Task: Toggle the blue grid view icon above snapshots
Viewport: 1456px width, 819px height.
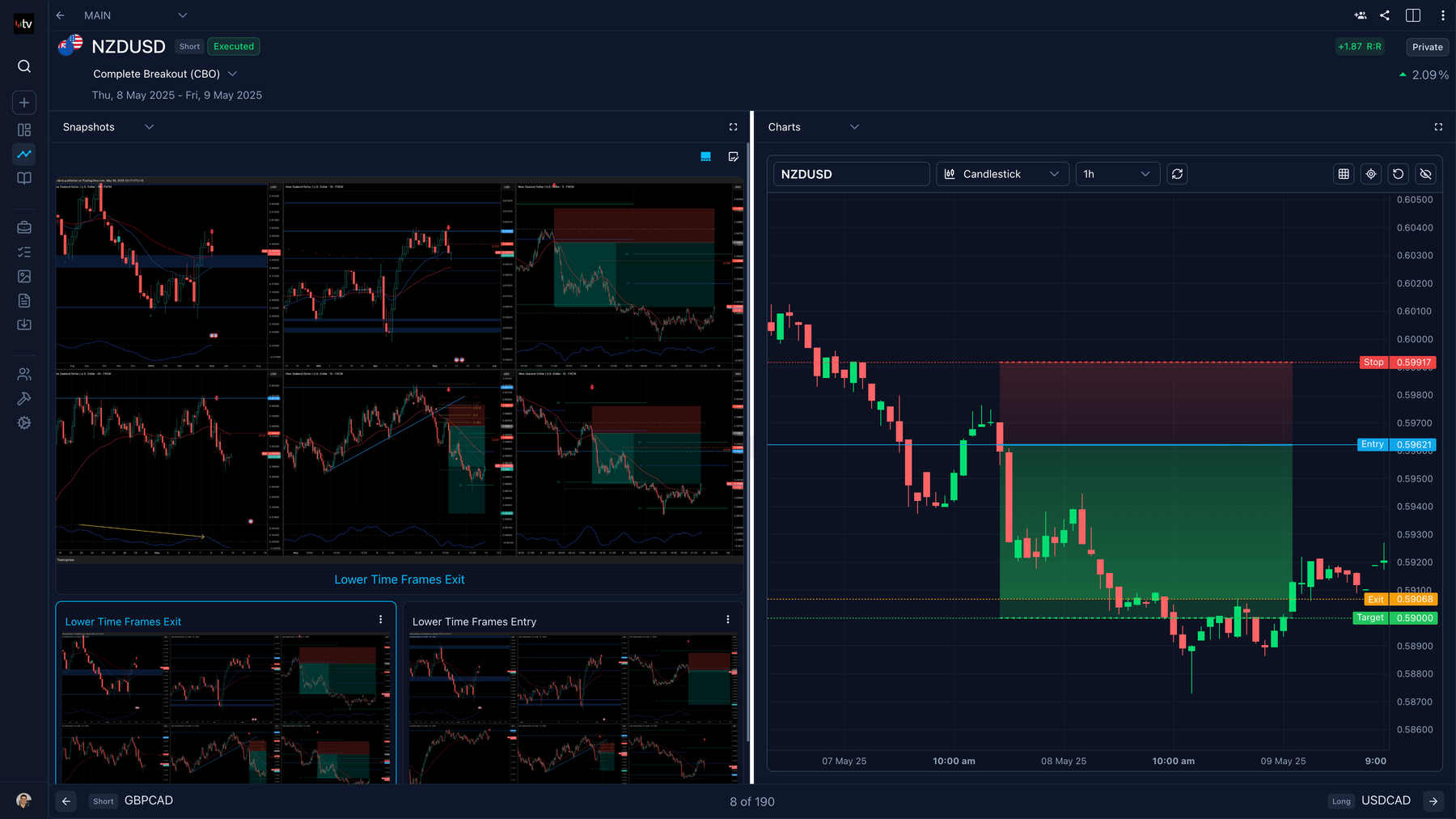Action: [x=705, y=156]
